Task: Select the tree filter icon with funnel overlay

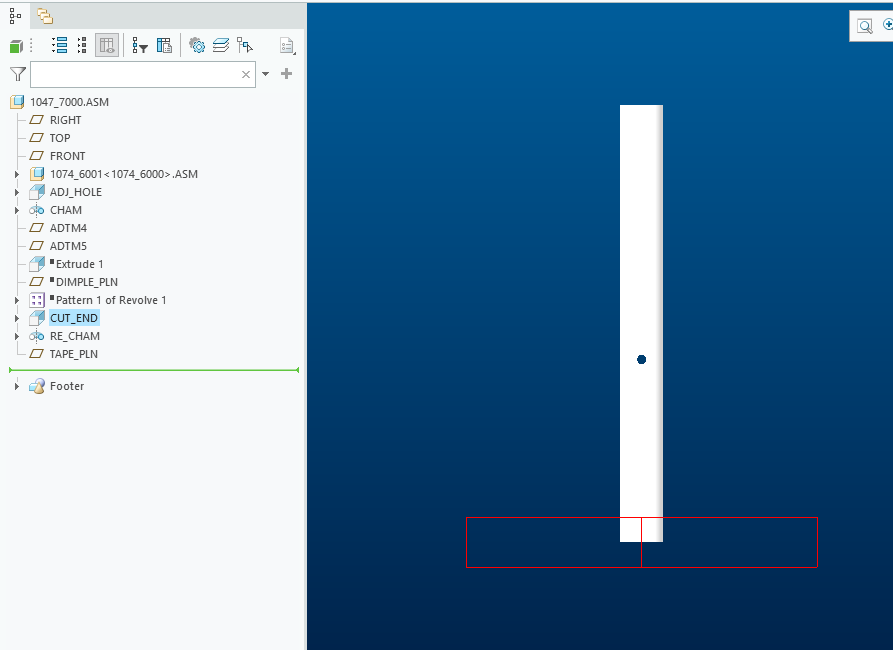Action: pos(139,46)
